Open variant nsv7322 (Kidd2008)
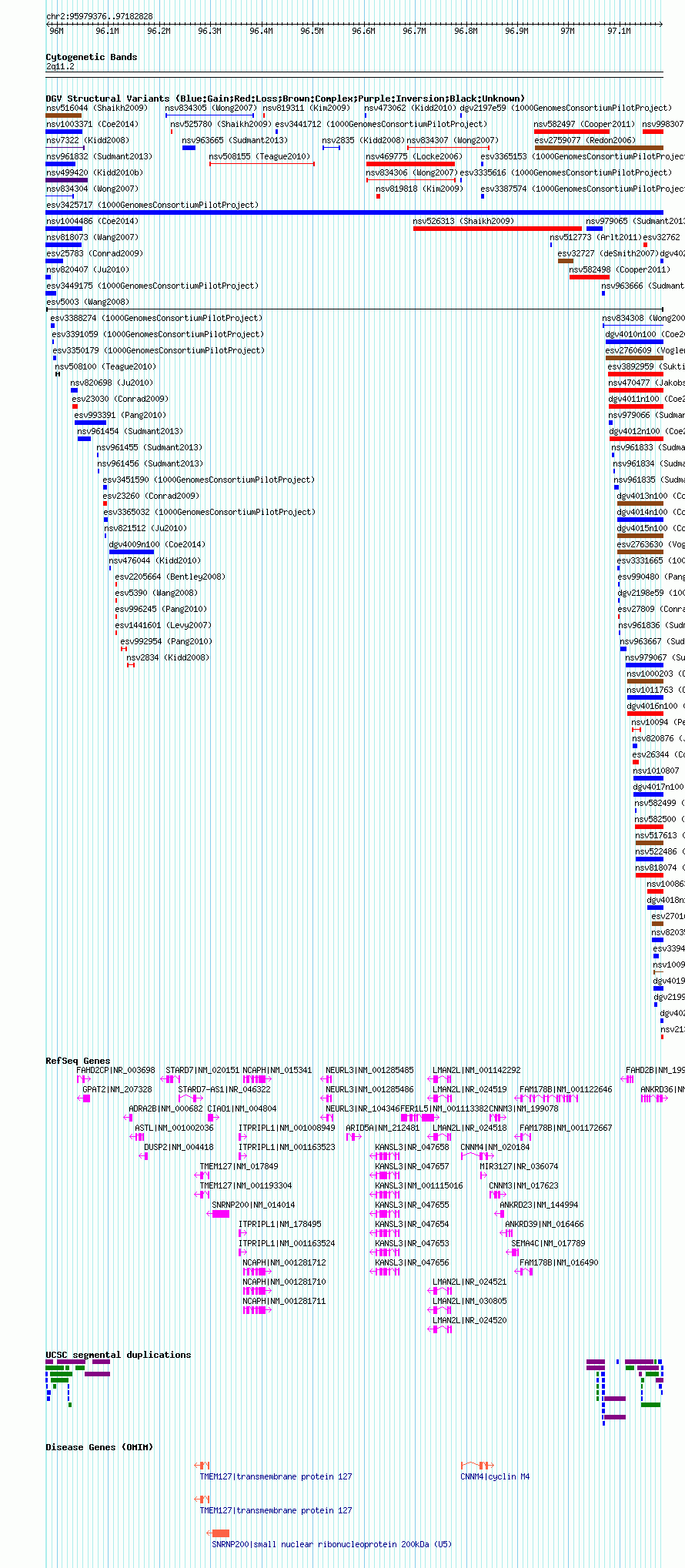Viewport: 685px width, 1568px height. [x=88, y=140]
